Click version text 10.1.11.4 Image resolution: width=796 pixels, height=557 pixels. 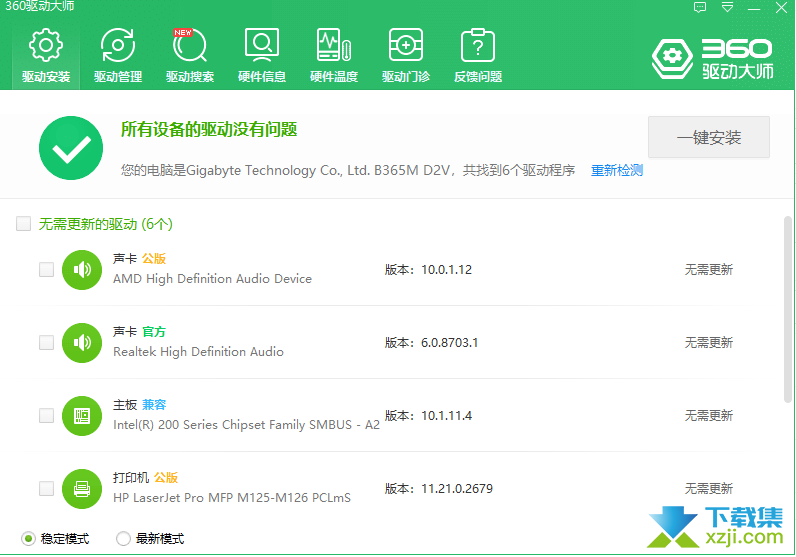tap(446, 416)
